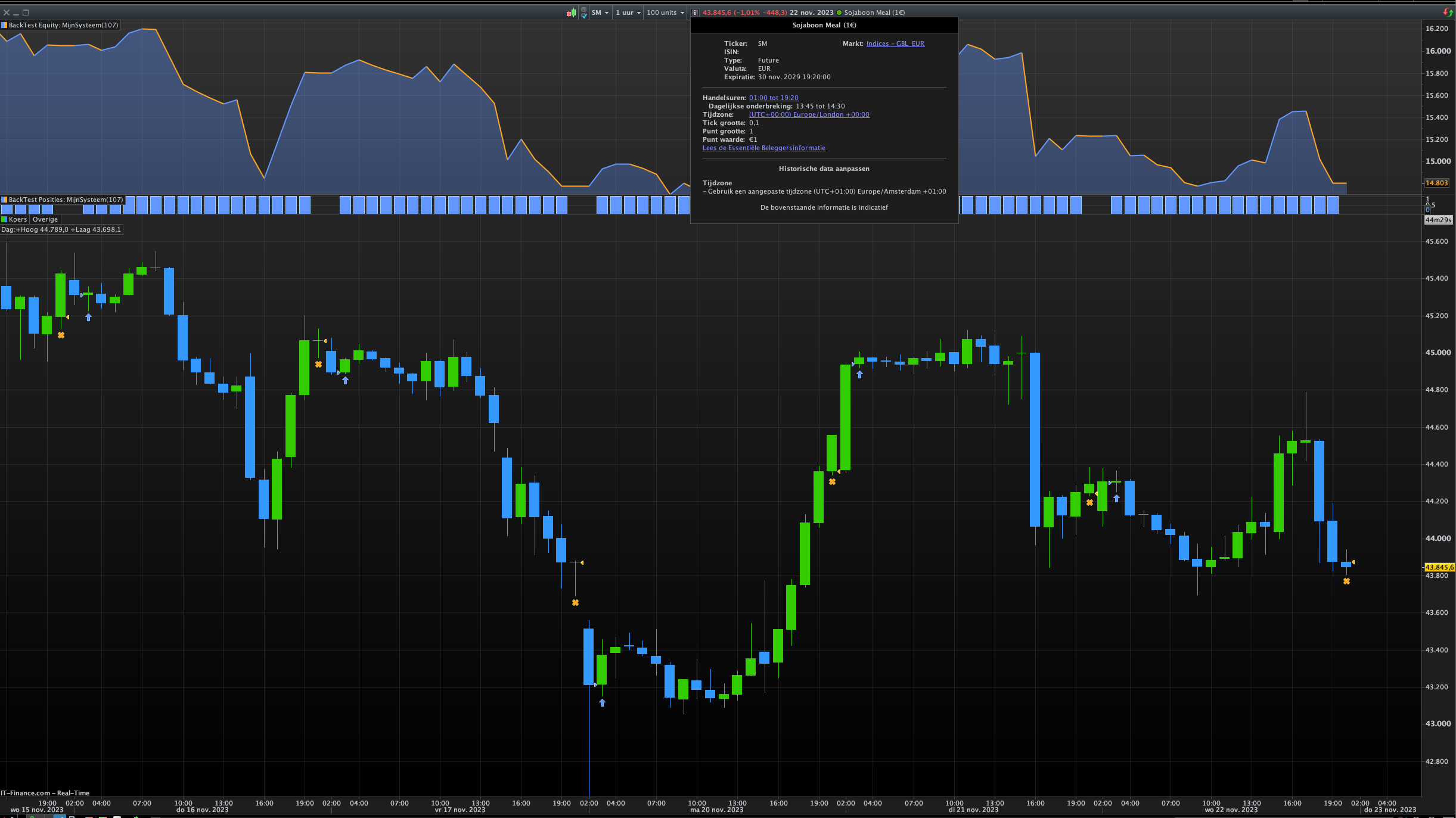This screenshot has width=1456, height=818.
Task: Click the green Koers indicator color square
Action: pyautogui.click(x=4, y=219)
